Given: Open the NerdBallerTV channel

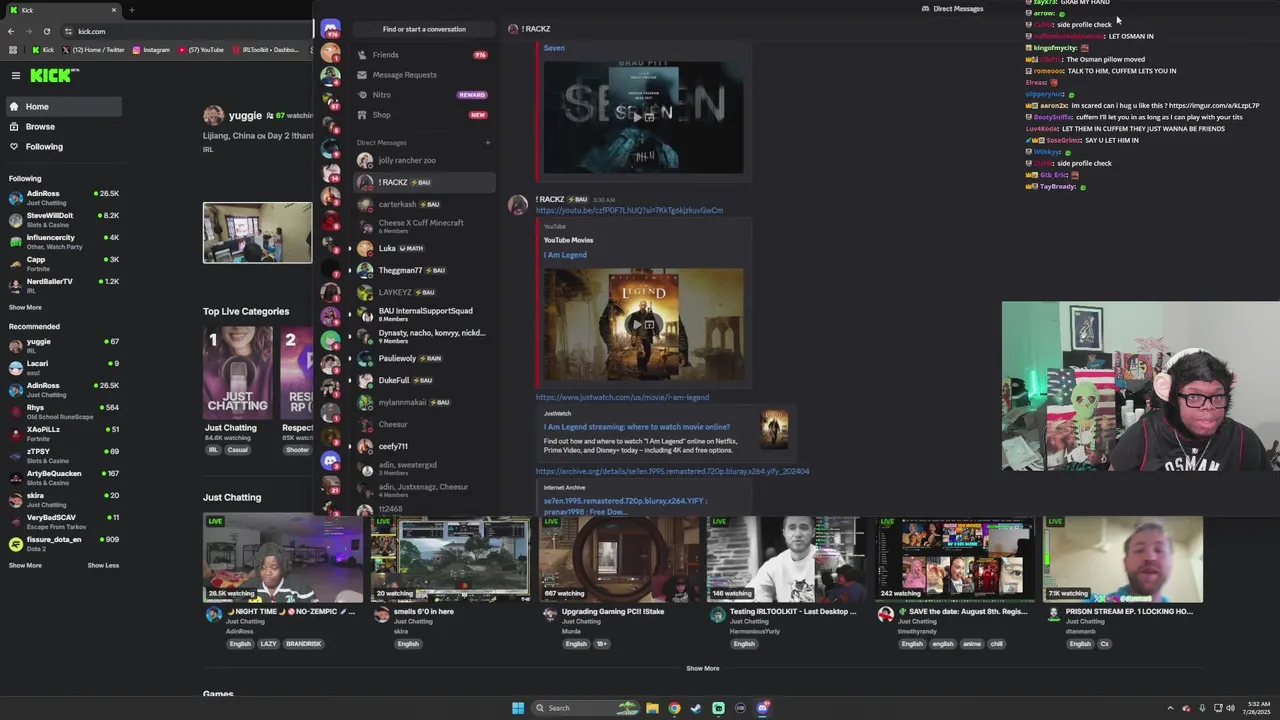Looking at the screenshot, I should click(64, 285).
